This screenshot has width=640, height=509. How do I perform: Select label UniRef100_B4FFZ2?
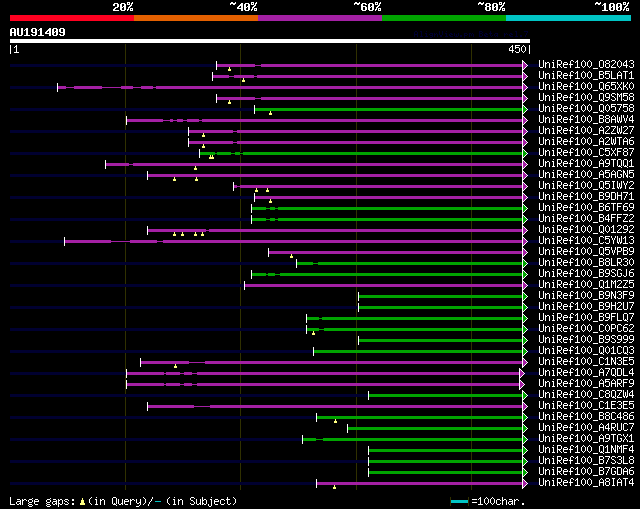coord(586,218)
